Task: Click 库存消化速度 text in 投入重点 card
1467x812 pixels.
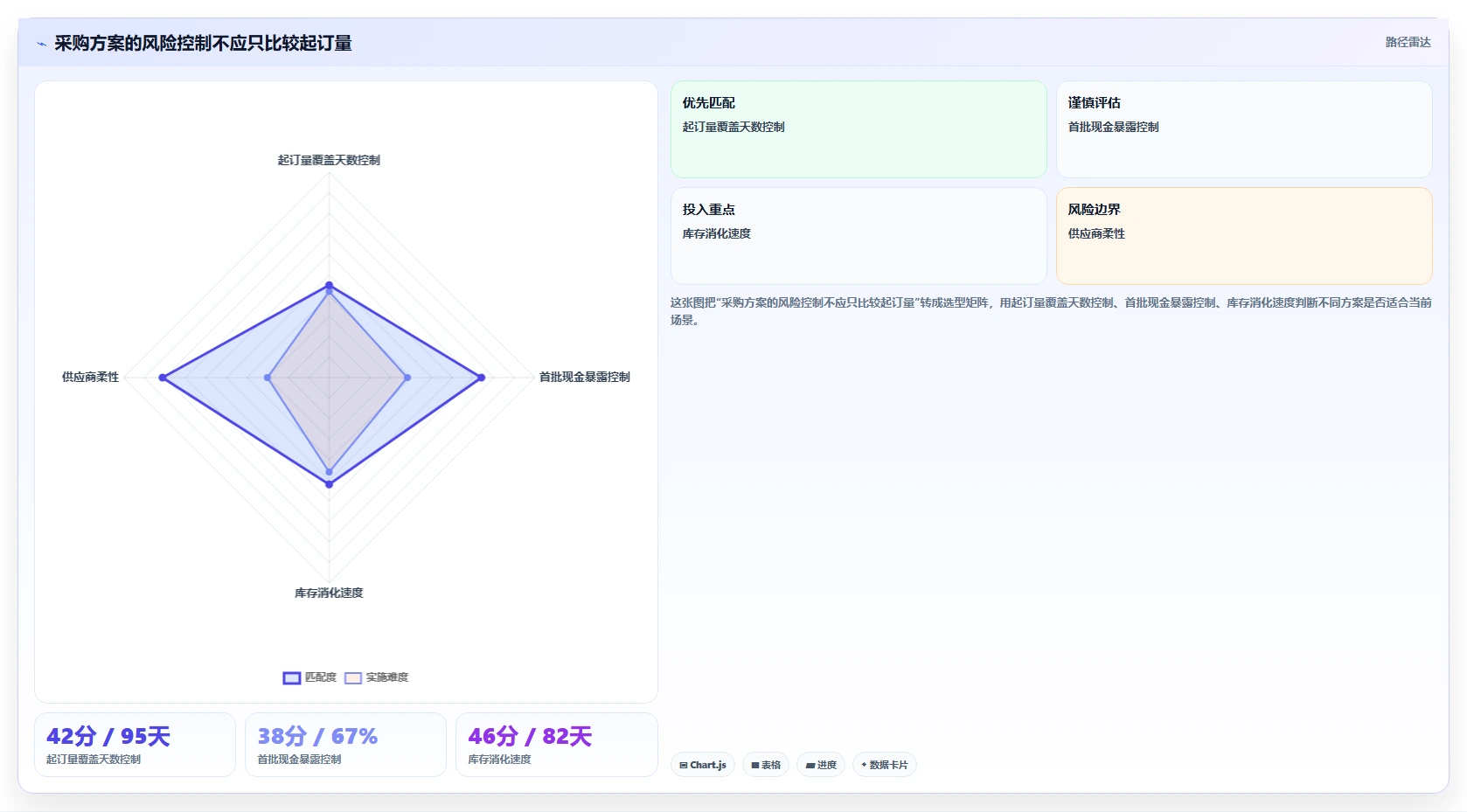Action: 717,233
